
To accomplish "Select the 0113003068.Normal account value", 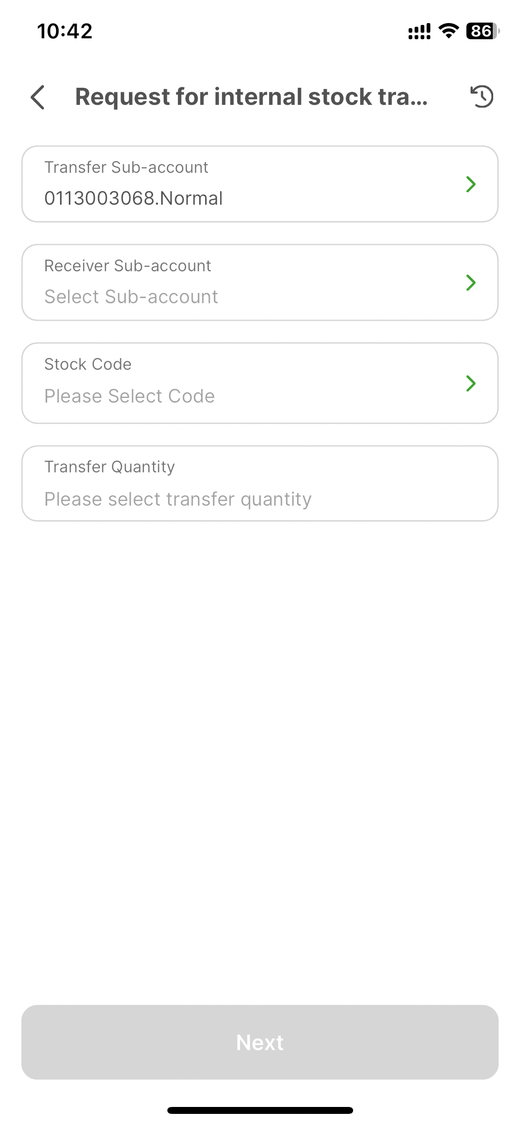I will (133, 198).
